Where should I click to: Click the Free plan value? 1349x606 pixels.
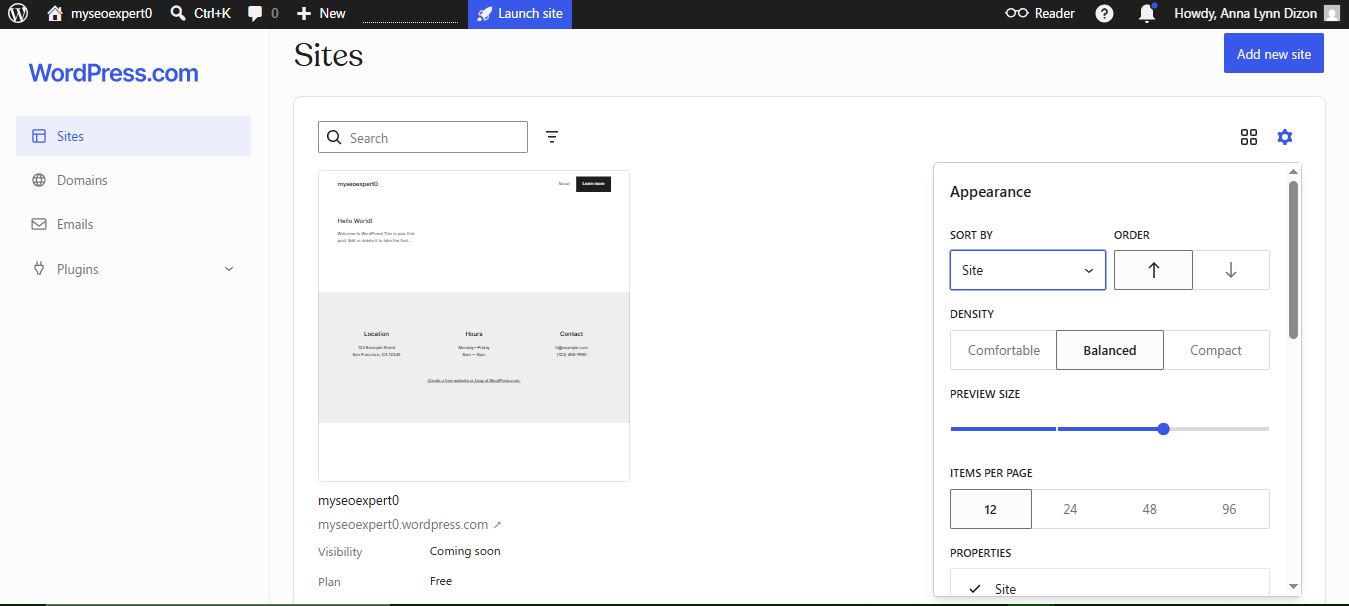[441, 581]
